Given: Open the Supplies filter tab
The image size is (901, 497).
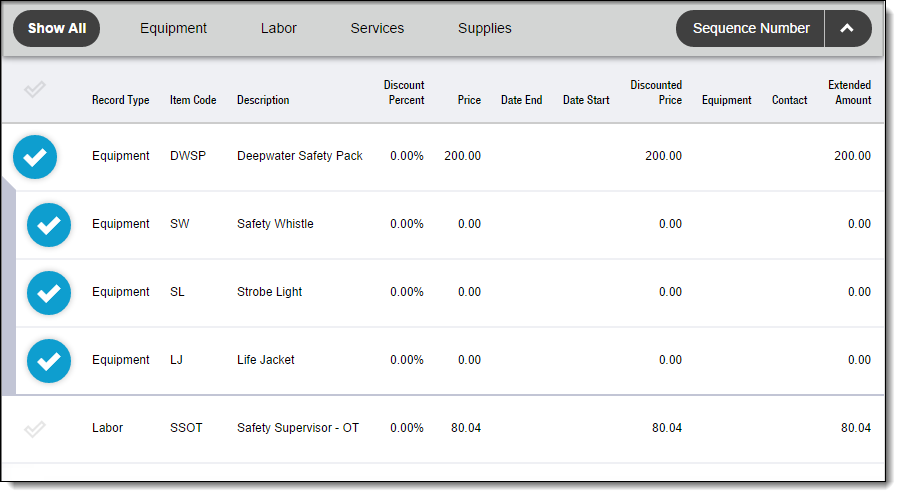Looking at the screenshot, I should pos(484,28).
